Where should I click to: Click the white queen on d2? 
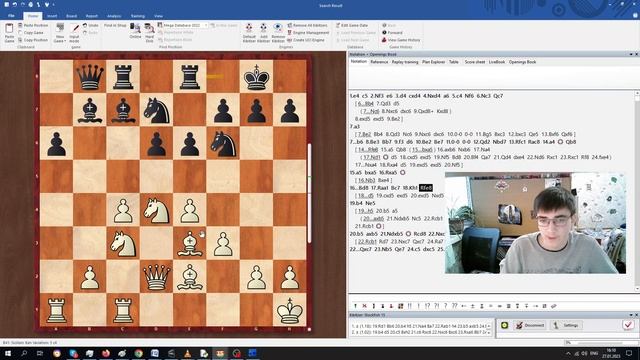(156, 276)
